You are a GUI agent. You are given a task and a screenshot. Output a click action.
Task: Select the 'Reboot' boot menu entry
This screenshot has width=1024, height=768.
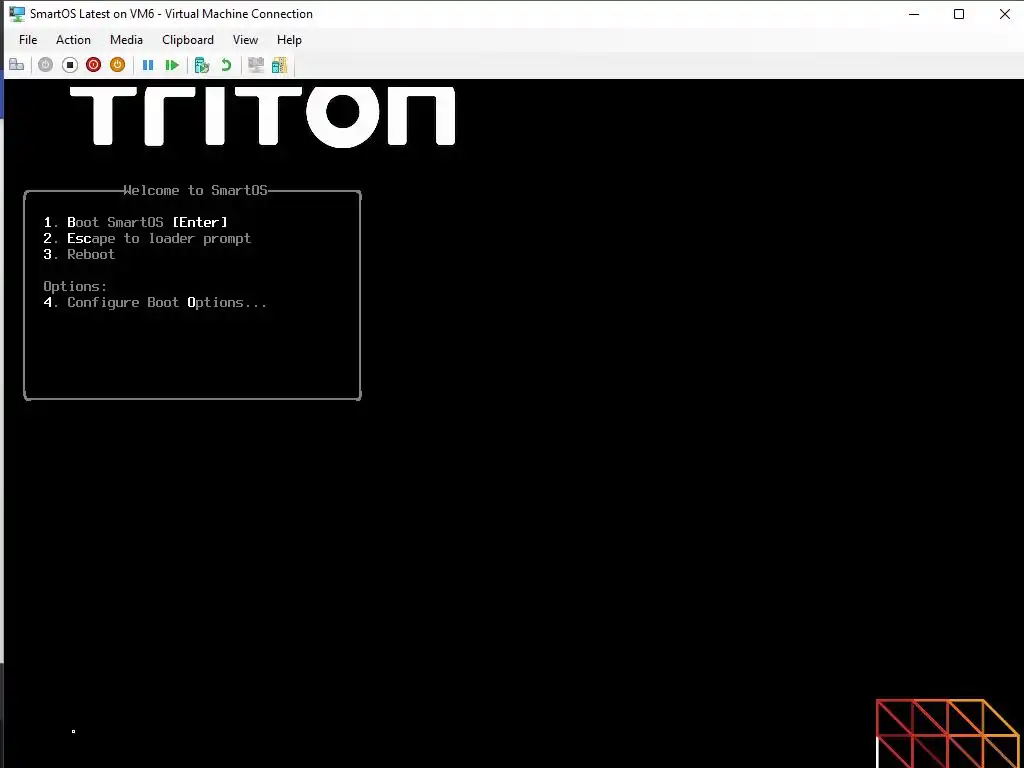point(79,254)
